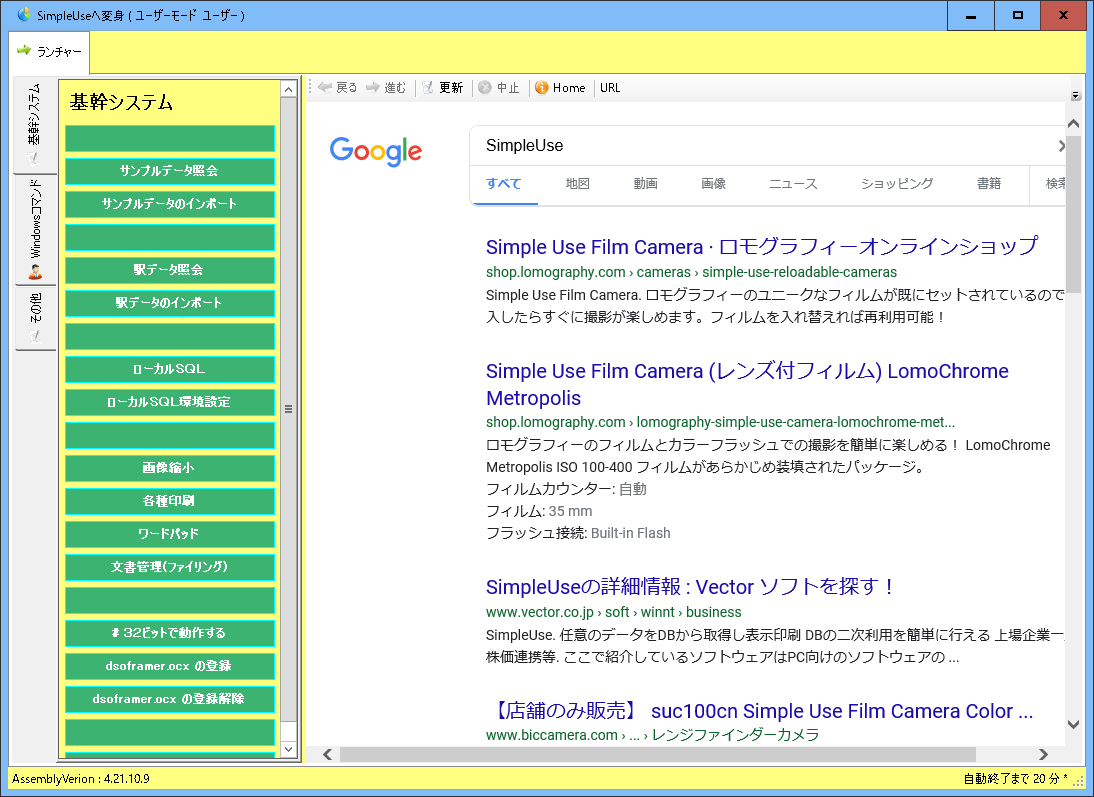The width and height of the screenshot is (1094, 797).
Task: Open the URL toolbar item
Action: [610, 87]
